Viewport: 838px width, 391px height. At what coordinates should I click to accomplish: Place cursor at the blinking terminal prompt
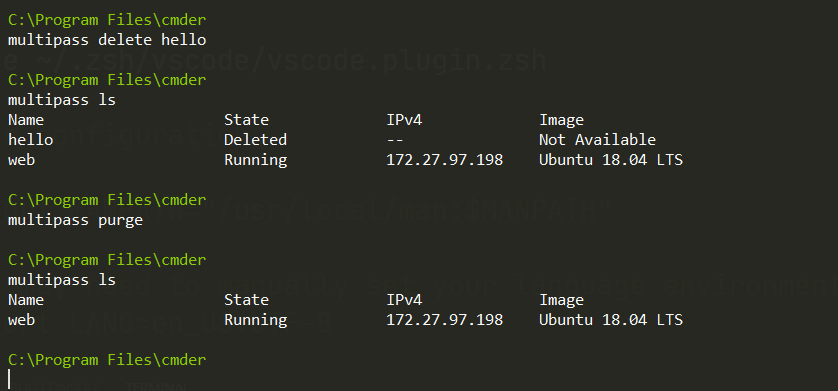[10, 379]
